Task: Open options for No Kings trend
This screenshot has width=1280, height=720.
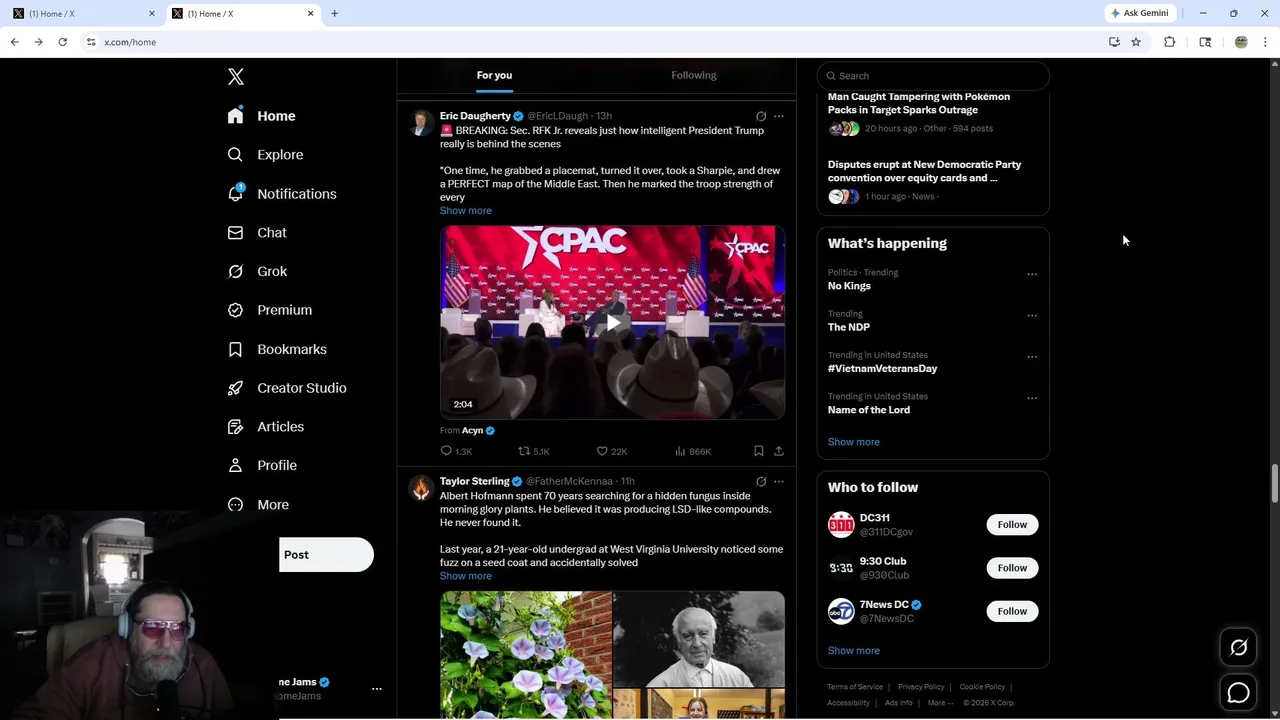Action: pyautogui.click(x=1032, y=274)
